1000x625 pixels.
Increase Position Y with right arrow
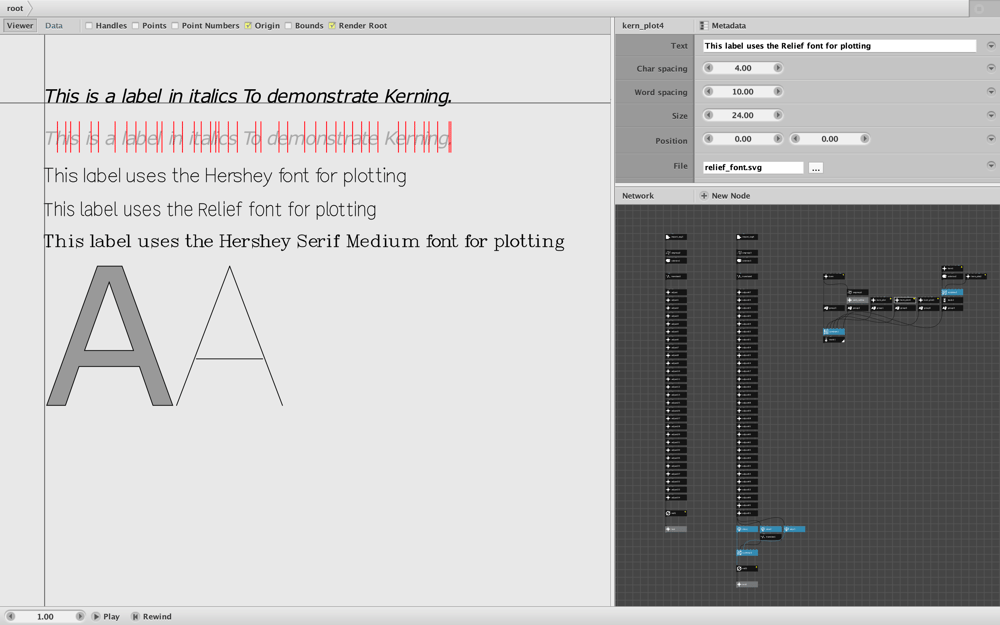[864, 138]
